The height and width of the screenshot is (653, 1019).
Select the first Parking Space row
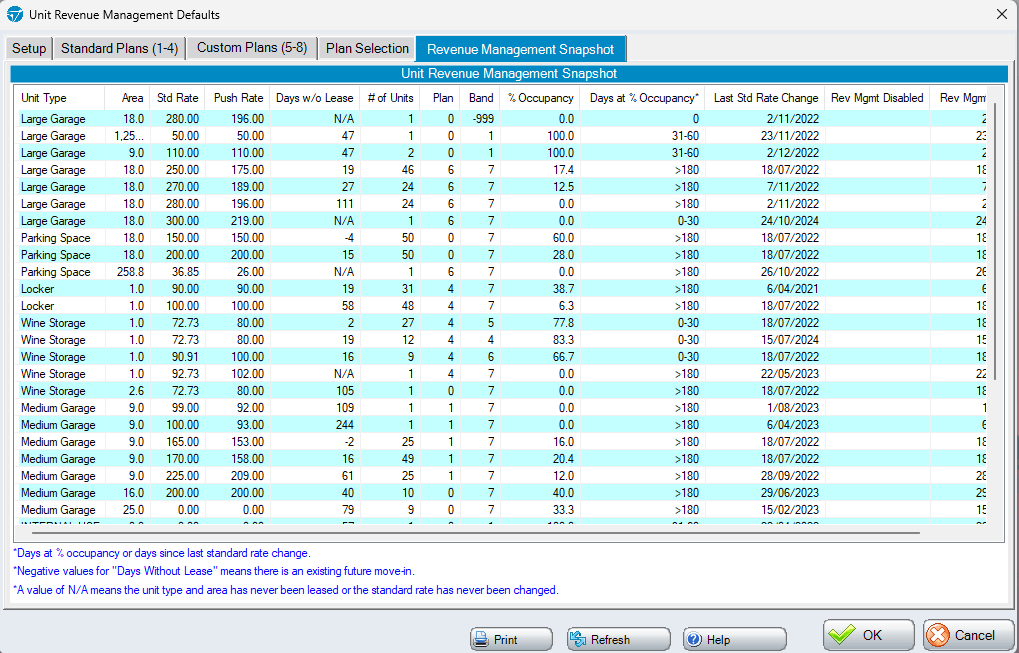[x=56, y=238]
